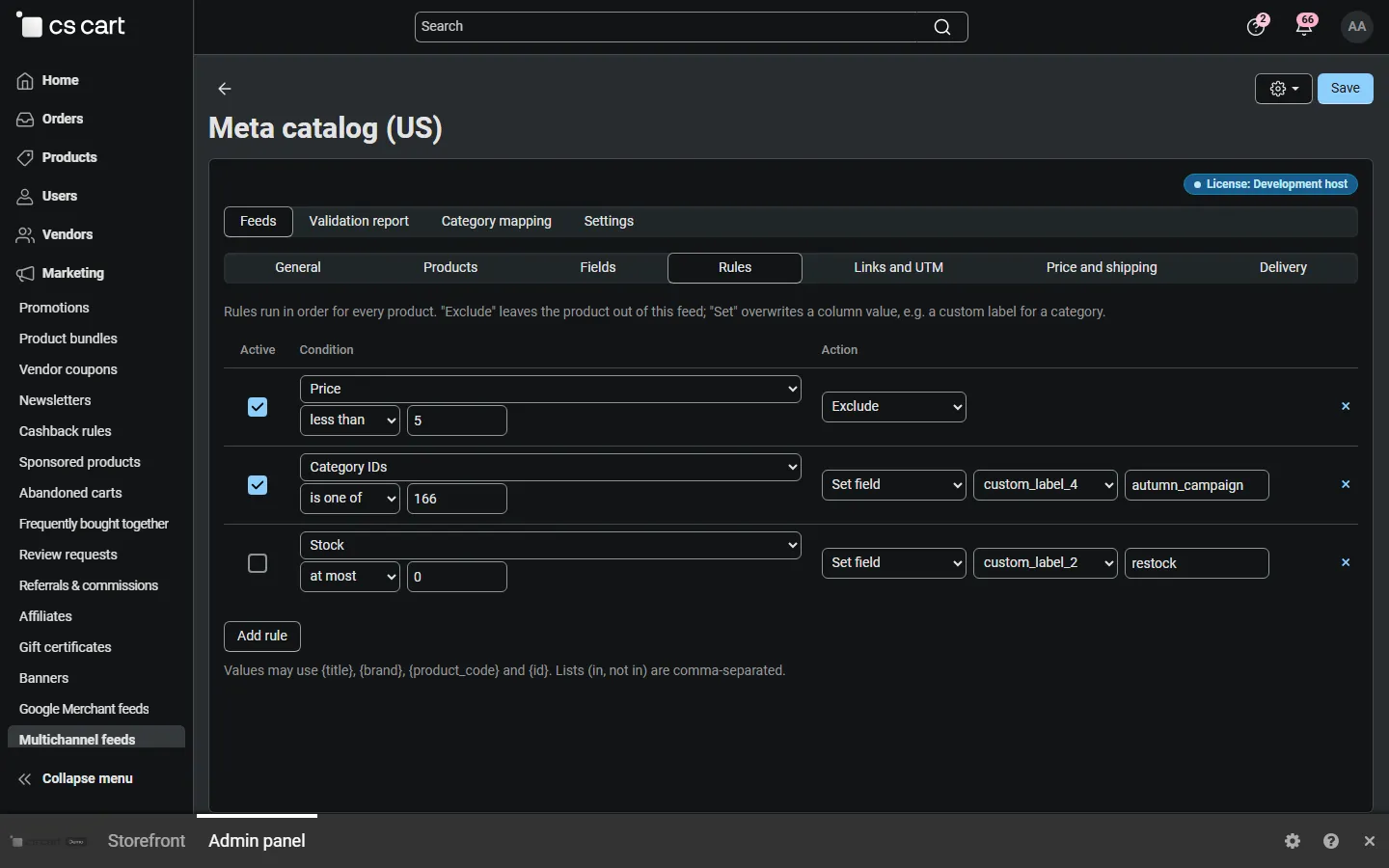Open the quick-start icon with badge 2
Viewport: 1389px width, 868px height.
[x=1257, y=25]
